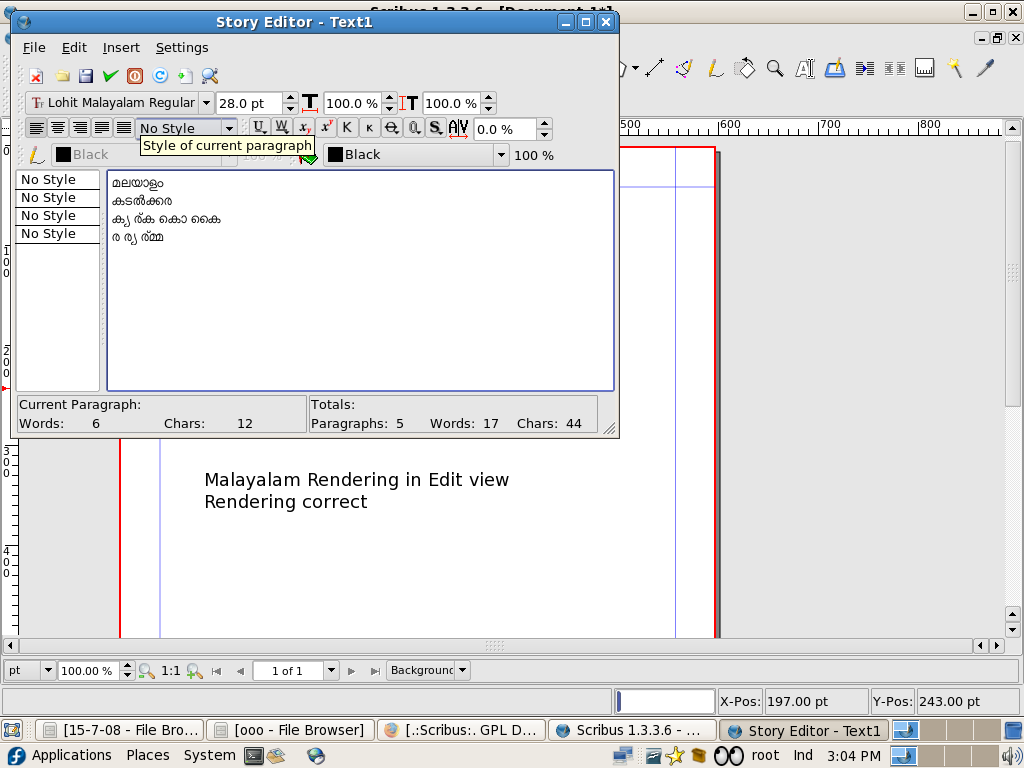
Task: Select the Zoom magnifier tool in main toolbar
Action: tap(775, 68)
